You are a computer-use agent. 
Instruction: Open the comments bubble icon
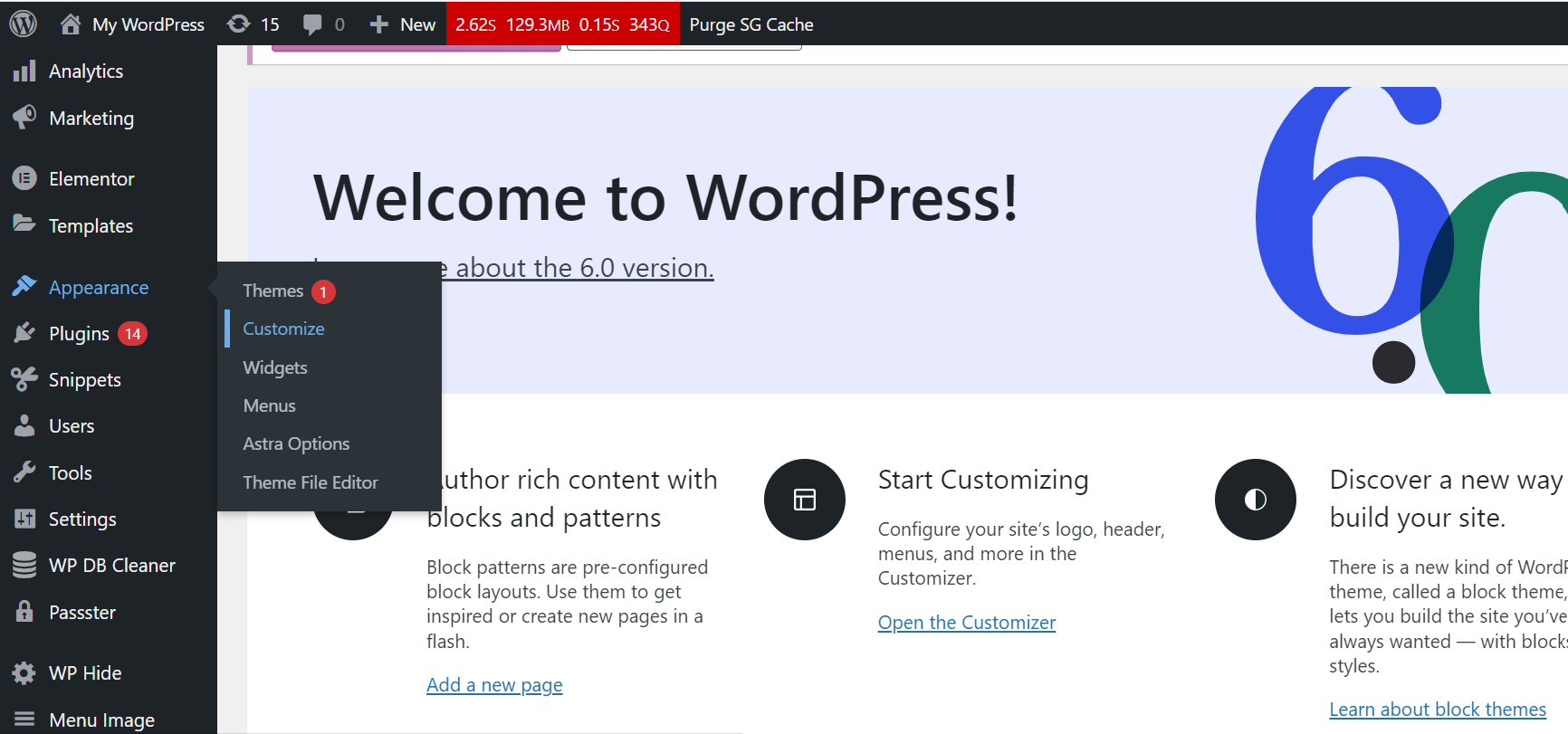tap(312, 24)
